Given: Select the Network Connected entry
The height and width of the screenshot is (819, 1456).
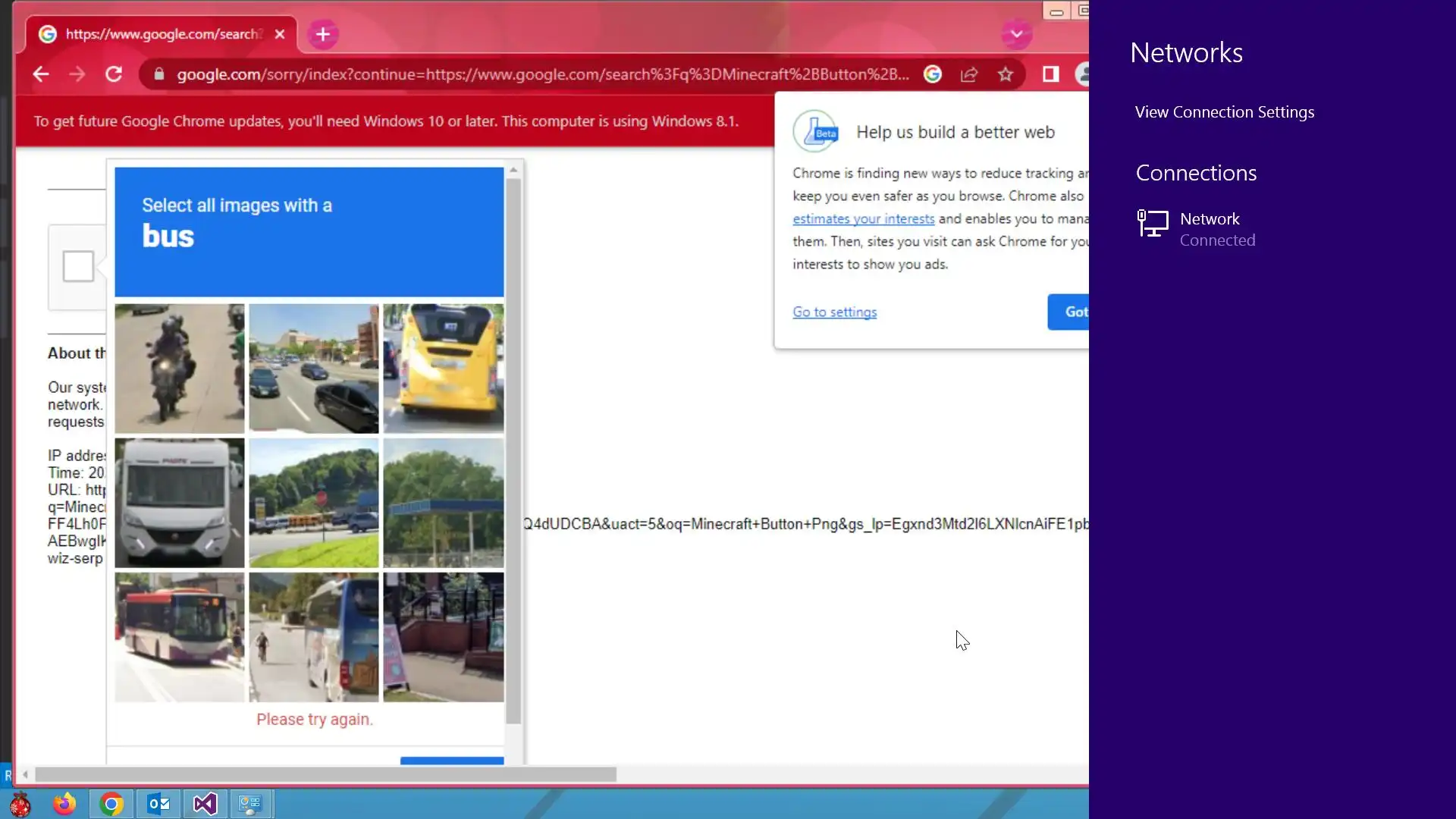Looking at the screenshot, I should pos(1210,228).
